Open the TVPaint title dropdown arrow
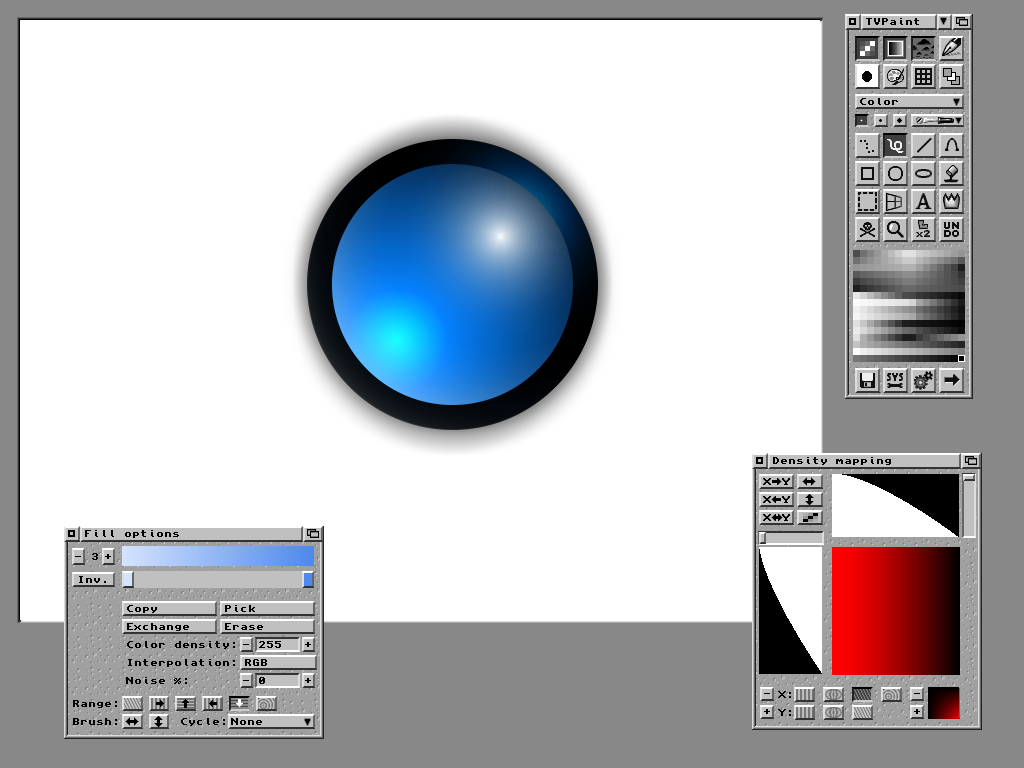Screen dimensions: 1024x768 click(944, 21)
